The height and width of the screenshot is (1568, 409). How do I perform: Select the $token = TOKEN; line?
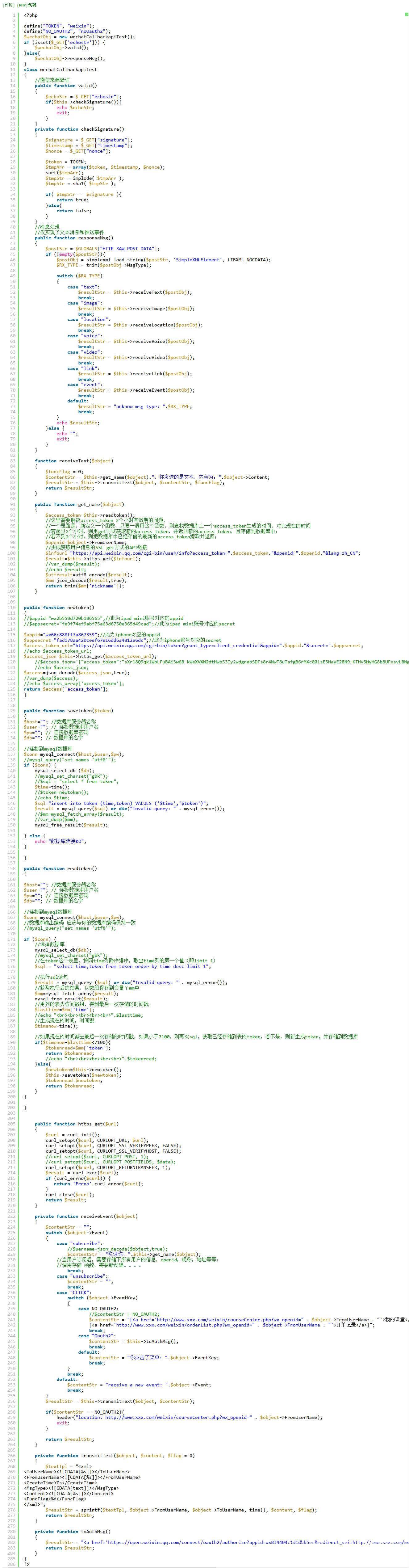(x=66, y=162)
